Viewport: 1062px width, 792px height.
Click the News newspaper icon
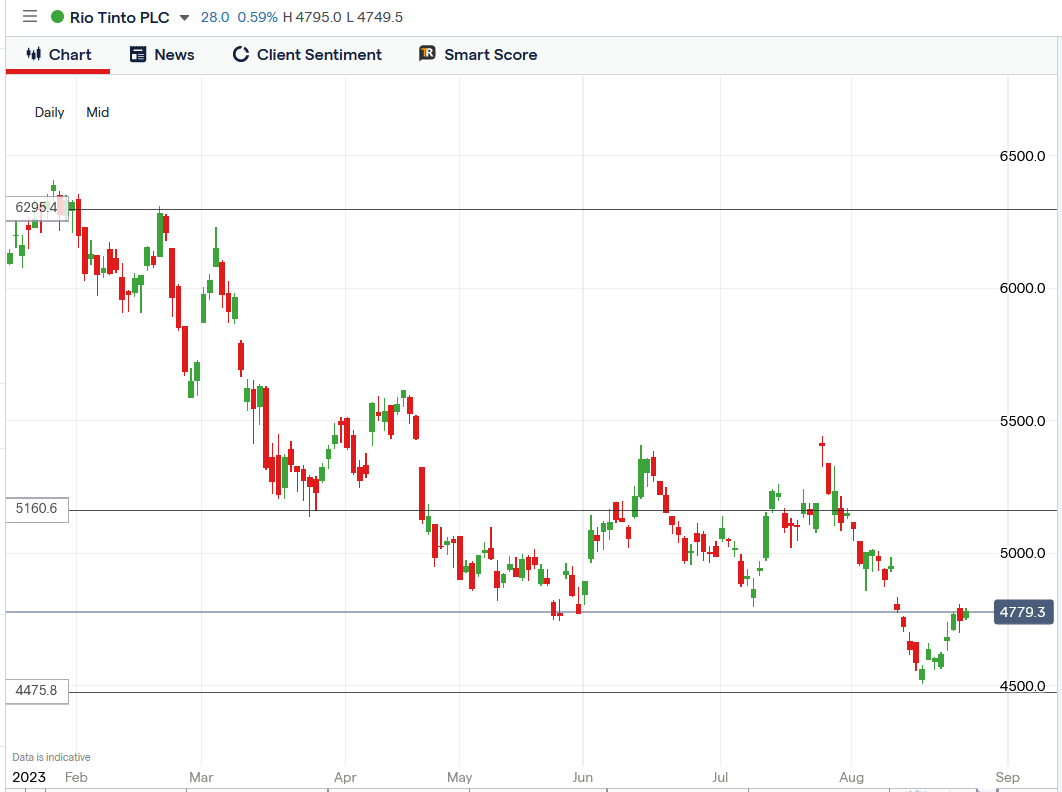tap(138, 54)
